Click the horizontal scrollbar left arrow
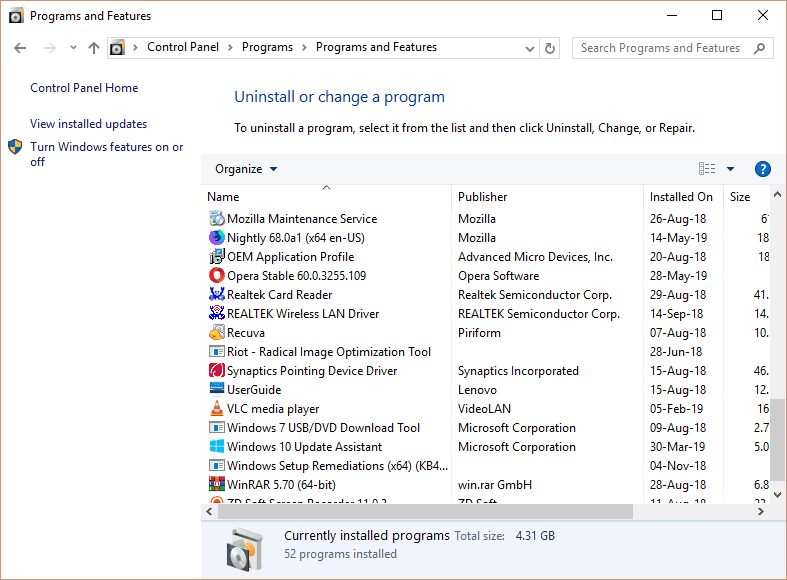 click(x=209, y=512)
